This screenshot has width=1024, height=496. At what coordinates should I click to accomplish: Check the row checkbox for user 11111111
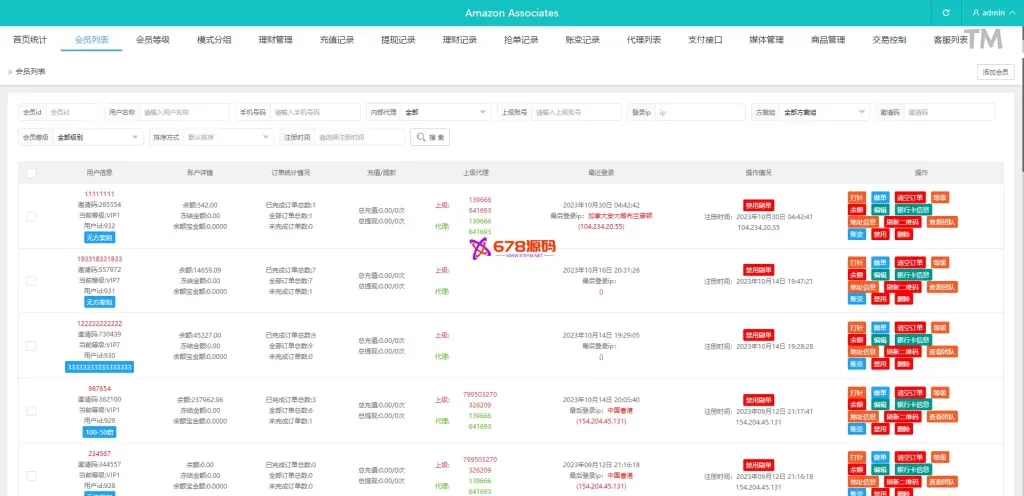coord(31,216)
